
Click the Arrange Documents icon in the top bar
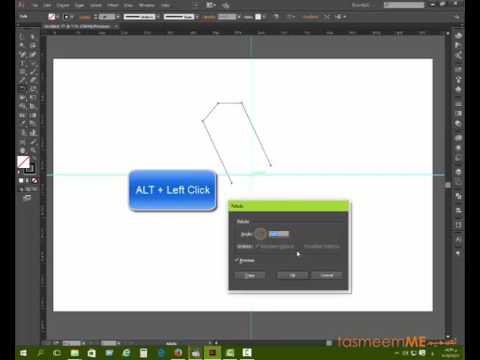coord(211,5)
